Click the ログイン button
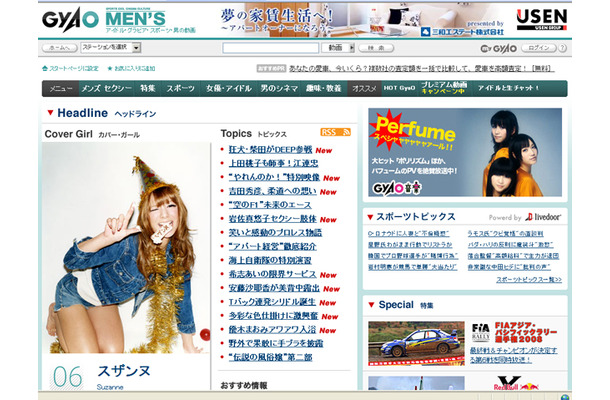The width and height of the screenshot is (610, 400). (x=538, y=48)
